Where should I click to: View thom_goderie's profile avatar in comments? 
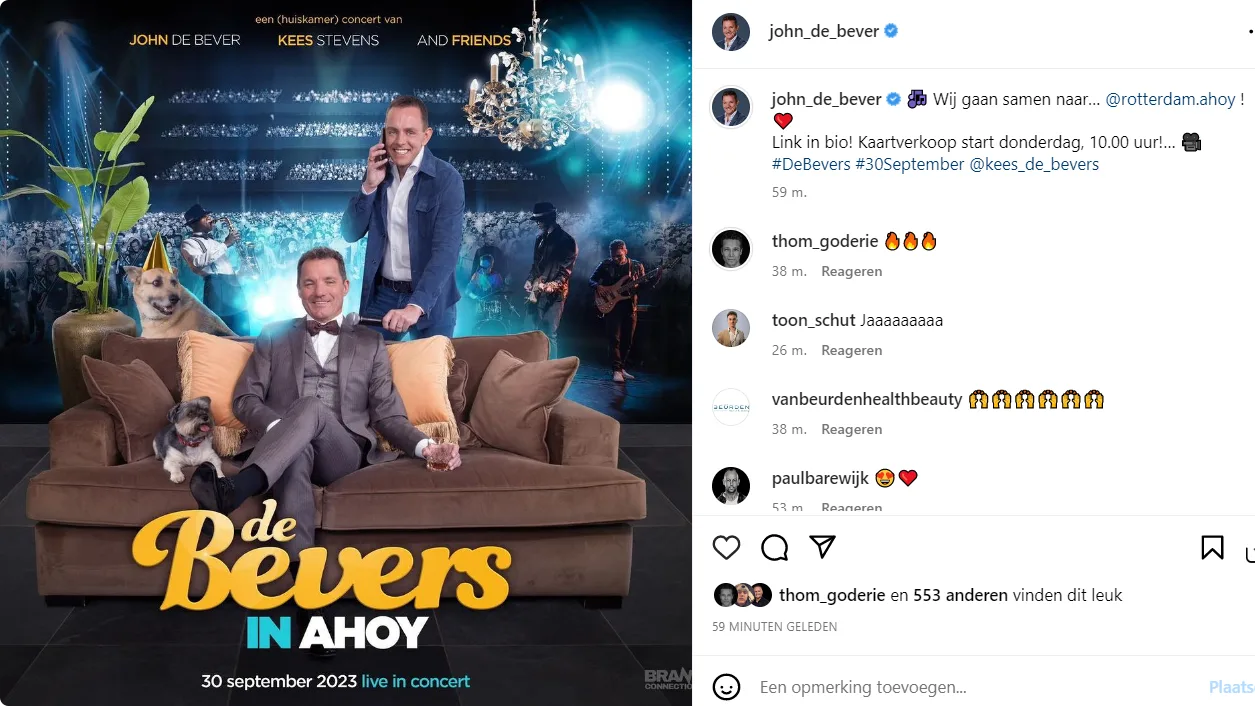731,249
